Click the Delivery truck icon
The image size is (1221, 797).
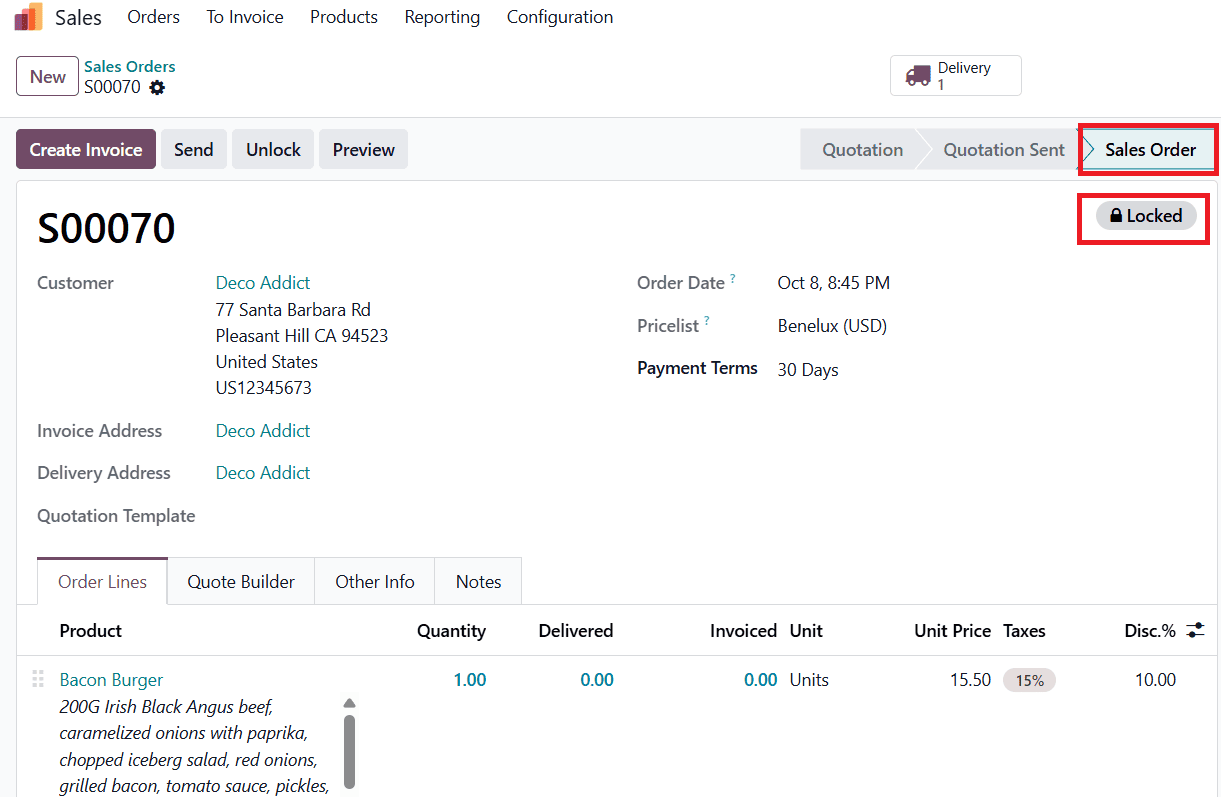click(x=917, y=76)
